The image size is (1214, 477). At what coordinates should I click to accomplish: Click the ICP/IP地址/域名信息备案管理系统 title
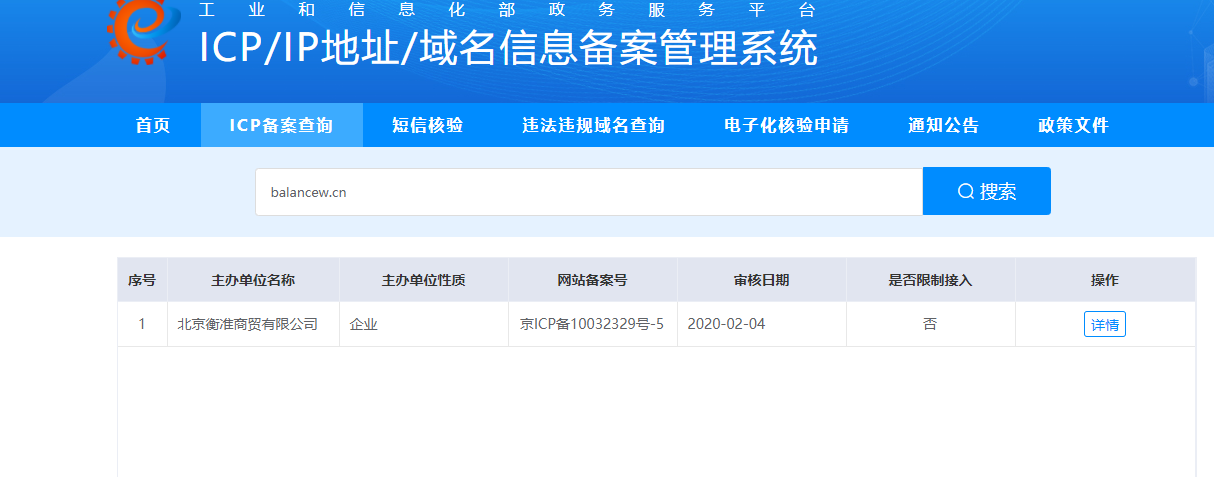point(508,49)
